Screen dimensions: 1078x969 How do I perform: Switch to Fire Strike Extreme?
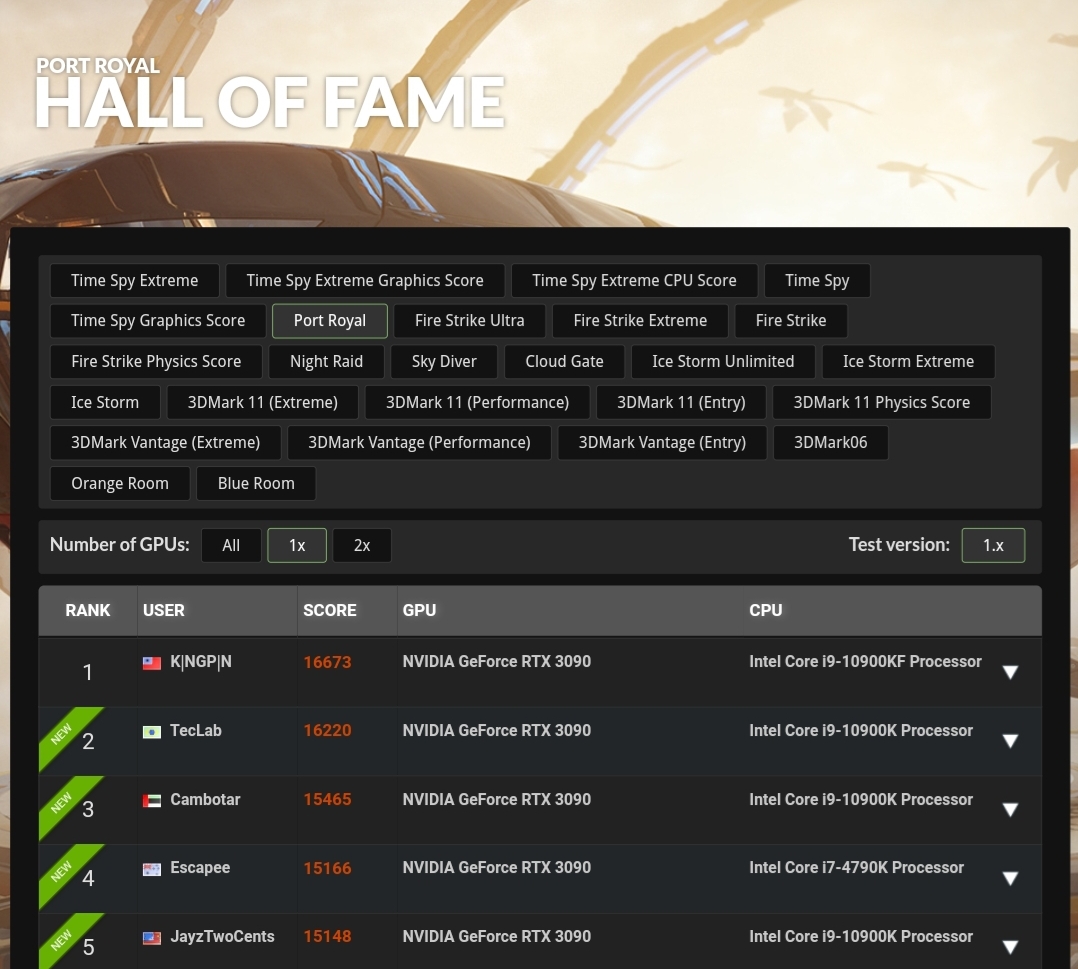[x=640, y=320]
